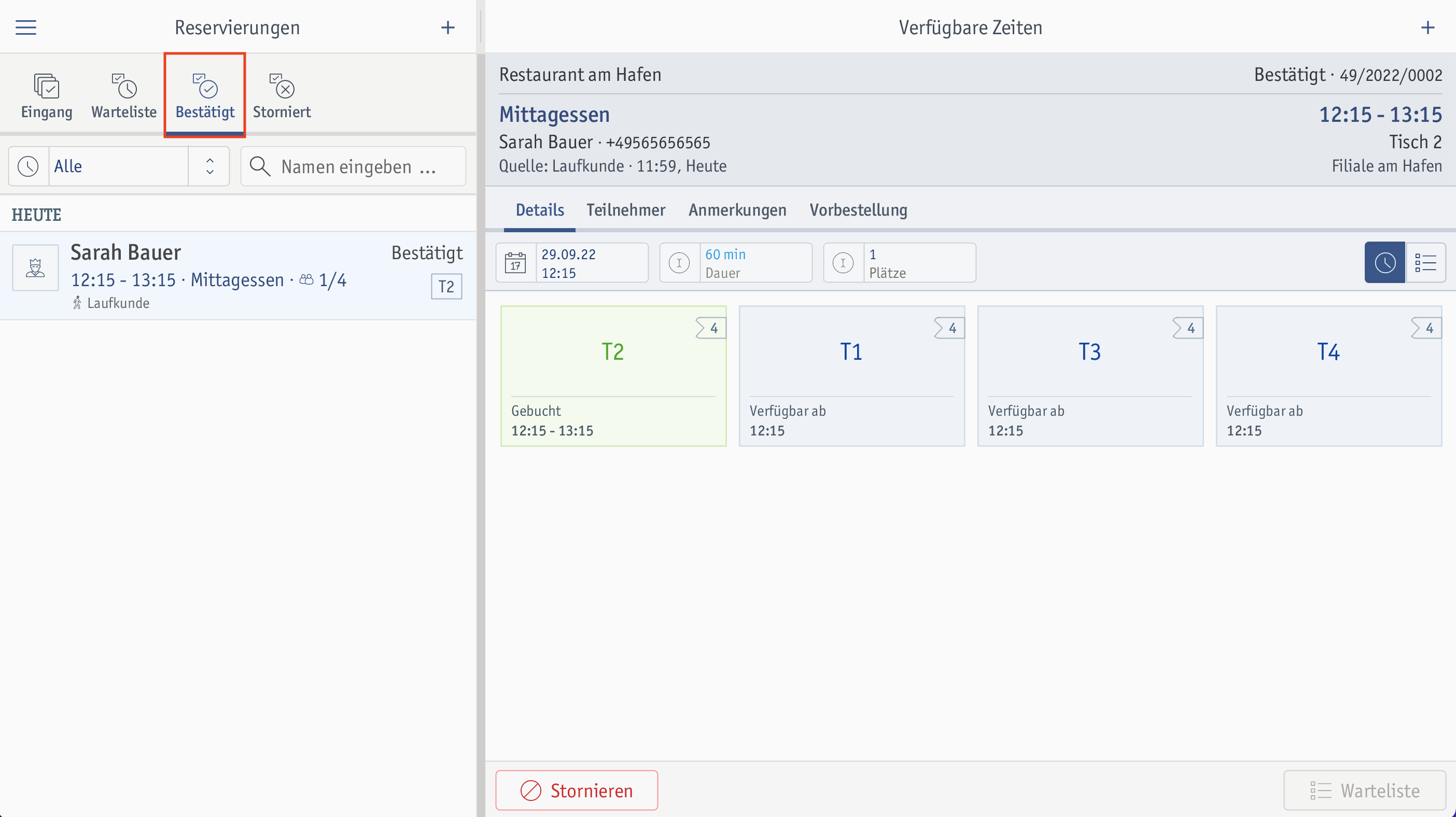Open the Vorbestellung tab
1456x817 pixels.
858,209
